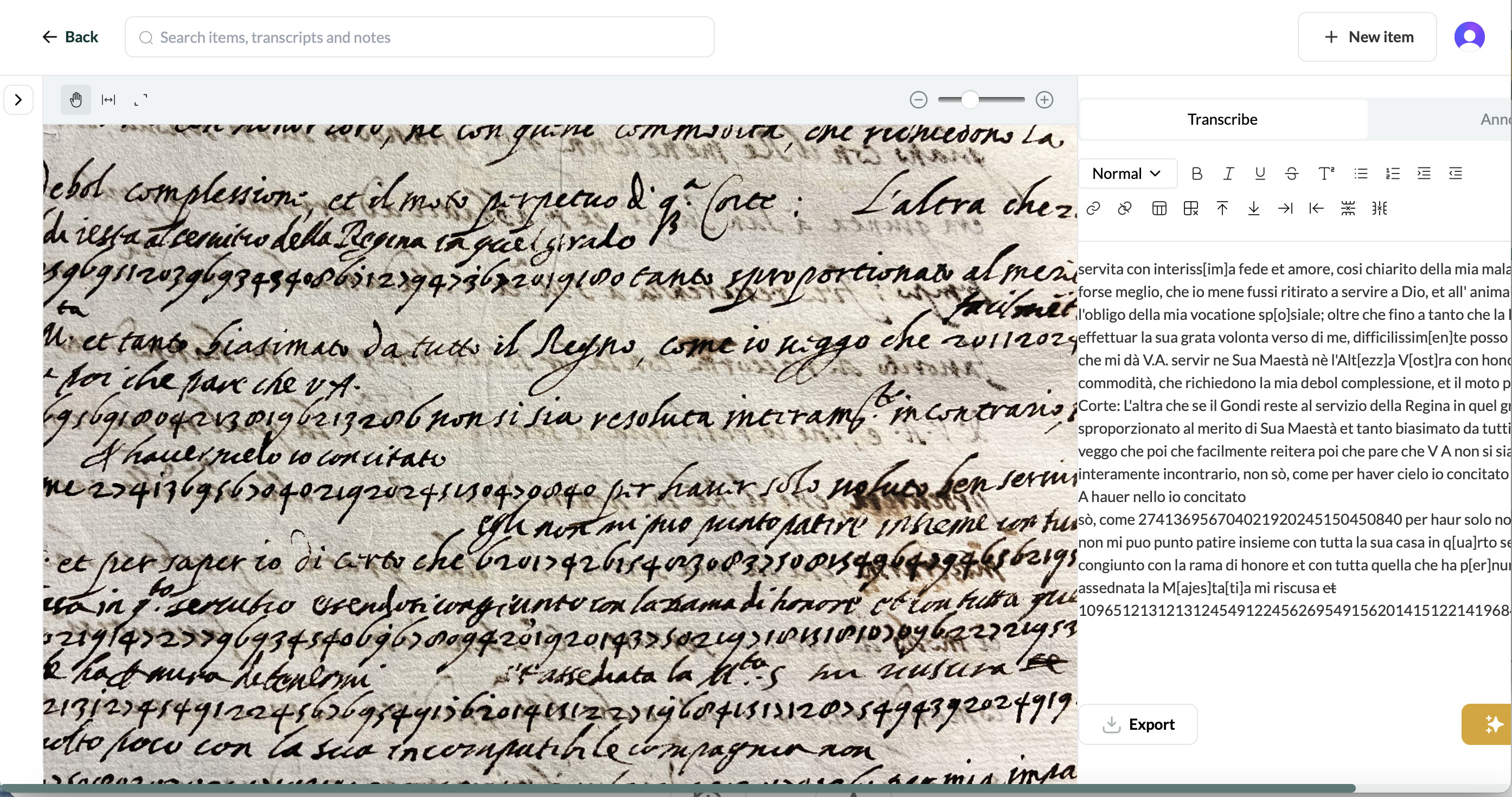Toggle bold formatting
This screenshot has height=797, width=1512.
pyautogui.click(x=1197, y=173)
